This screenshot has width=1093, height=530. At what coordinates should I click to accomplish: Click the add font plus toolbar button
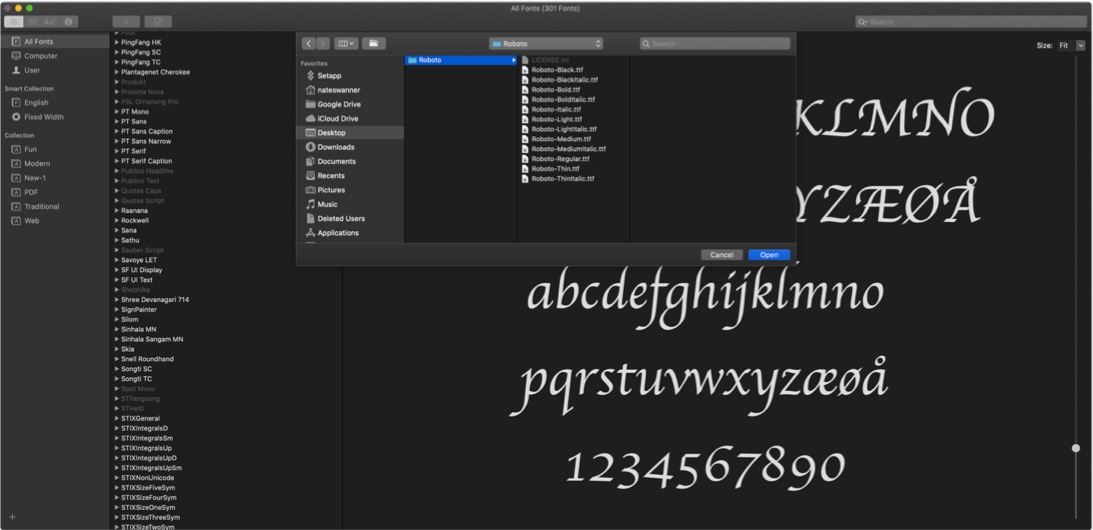coord(126,22)
